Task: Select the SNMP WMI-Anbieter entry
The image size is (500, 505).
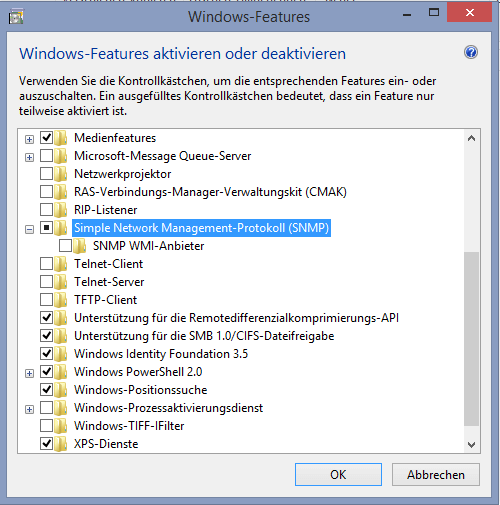Action: pos(148,246)
